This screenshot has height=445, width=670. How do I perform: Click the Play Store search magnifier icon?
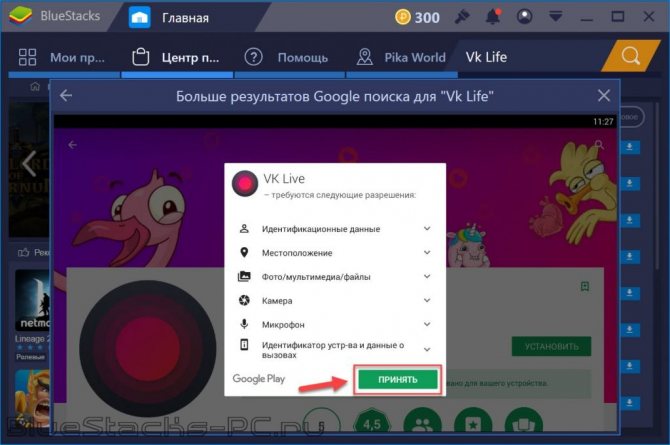point(599,145)
